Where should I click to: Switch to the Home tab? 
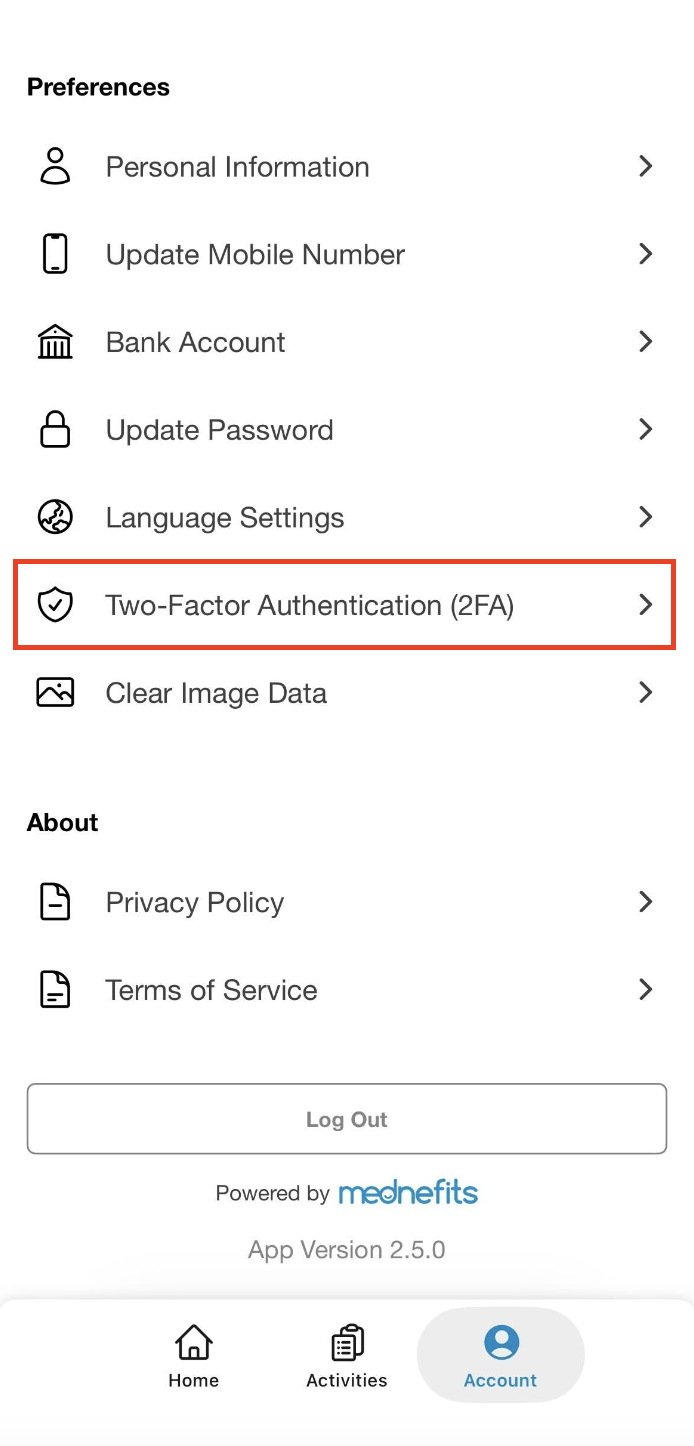pos(193,1356)
